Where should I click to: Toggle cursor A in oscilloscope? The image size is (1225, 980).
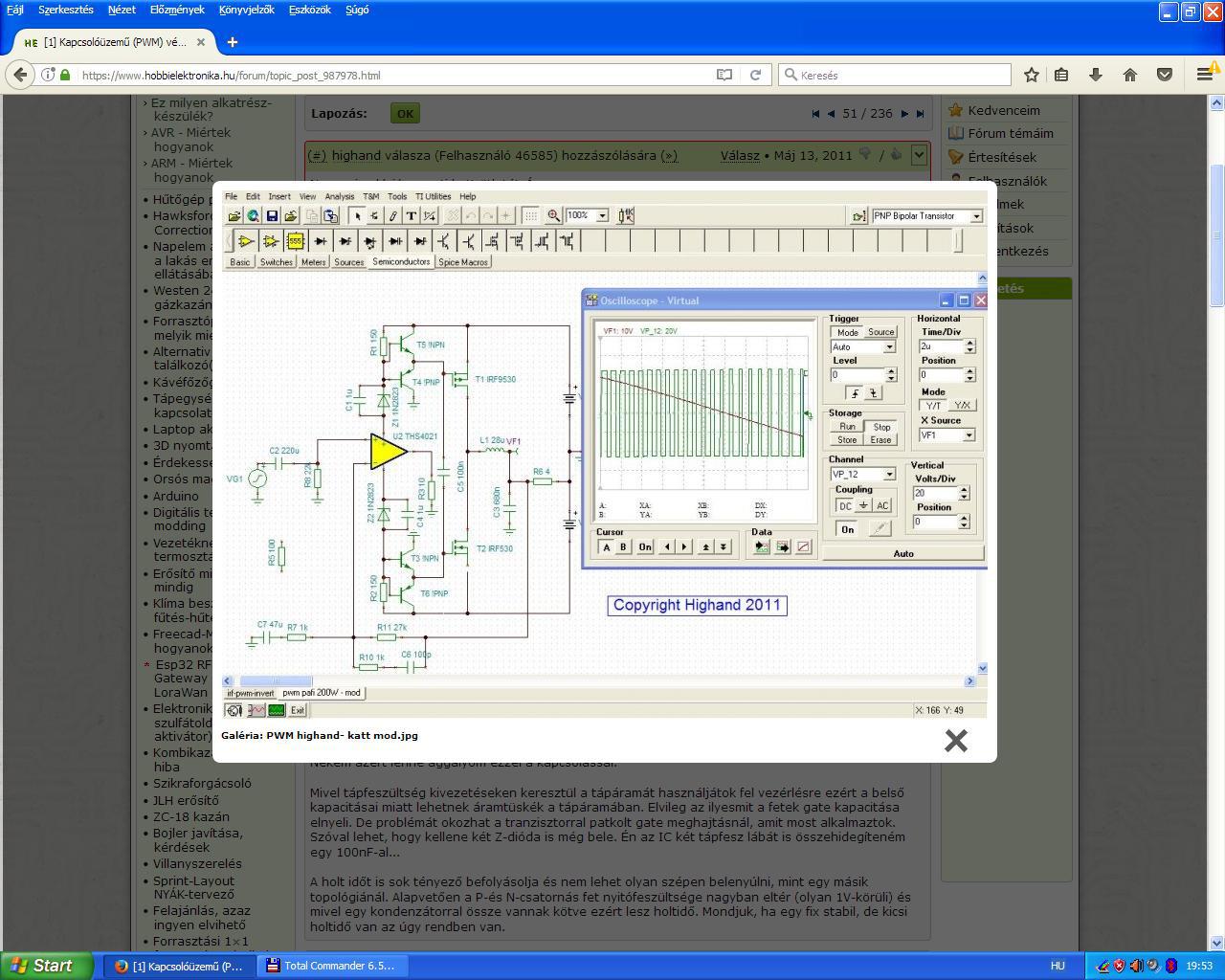[606, 547]
